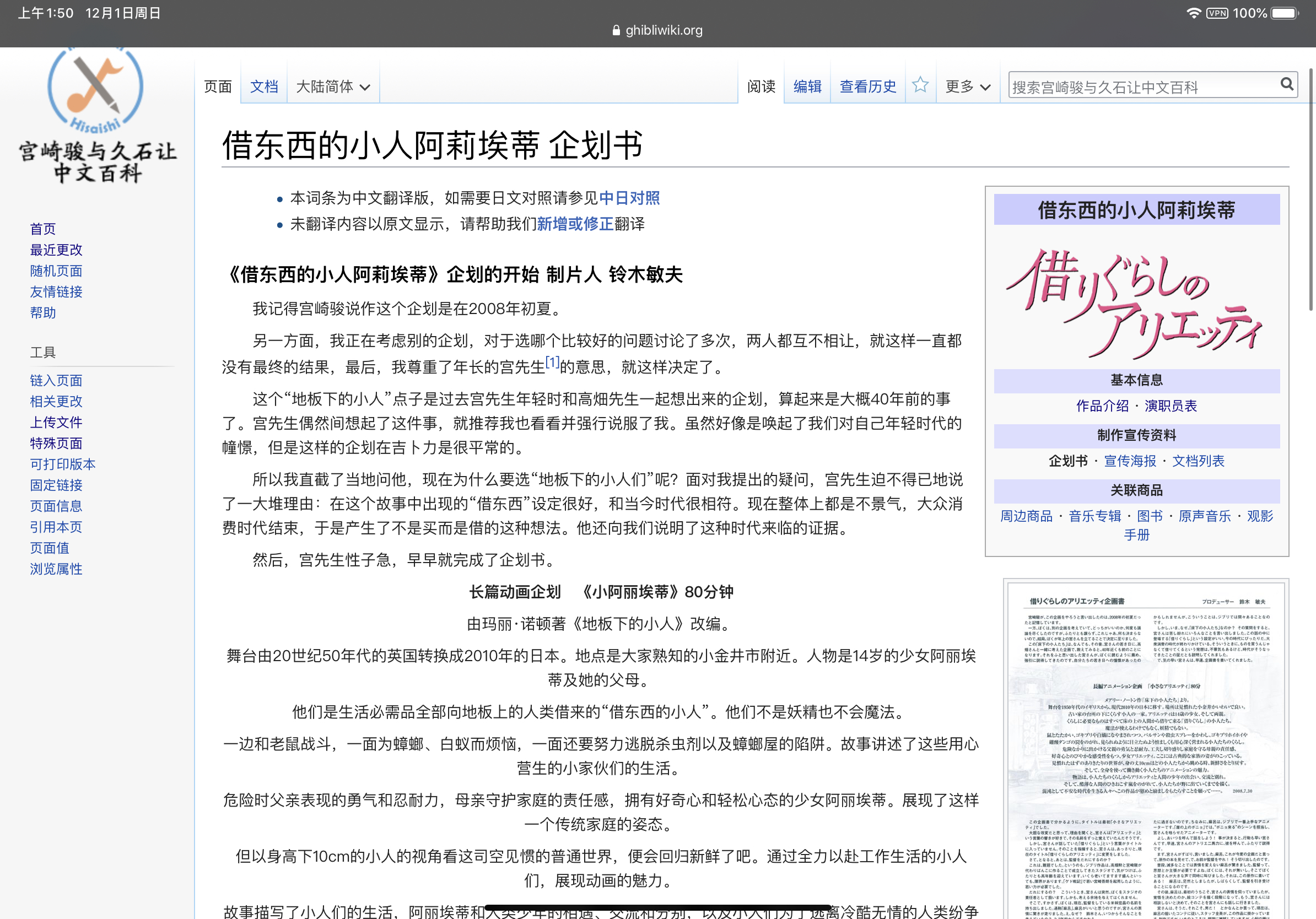The height and width of the screenshot is (919, 1316).
Task: Open the 查看历史 tab
Action: (x=868, y=87)
